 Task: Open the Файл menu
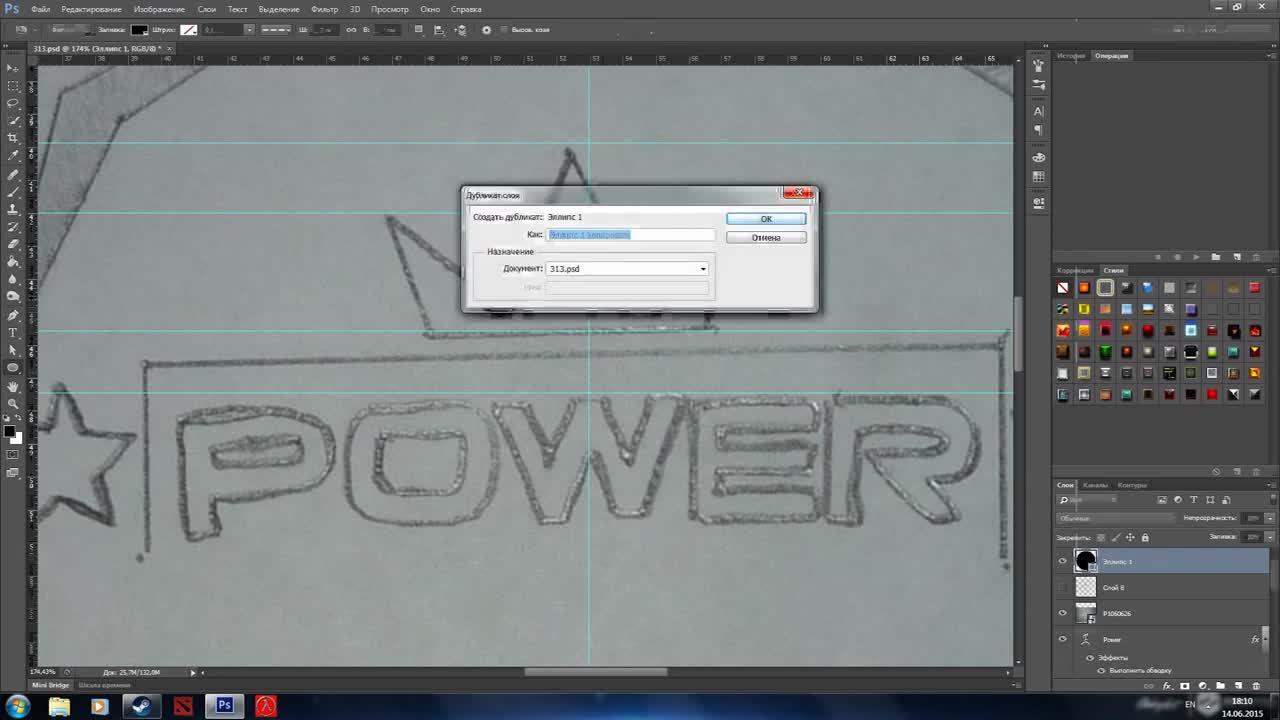(41, 9)
